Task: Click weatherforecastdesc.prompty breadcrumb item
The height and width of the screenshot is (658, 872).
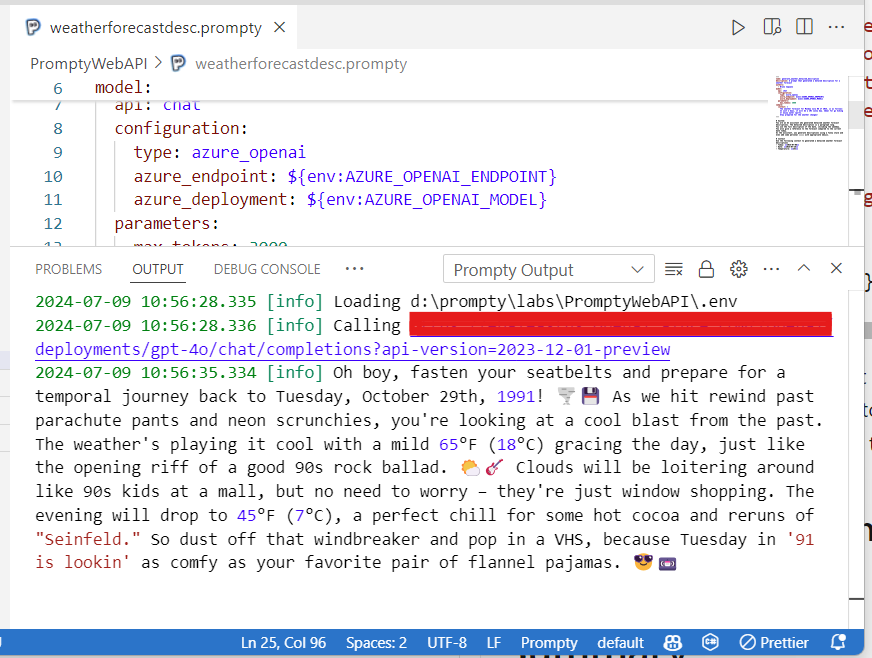Action: click(x=301, y=64)
